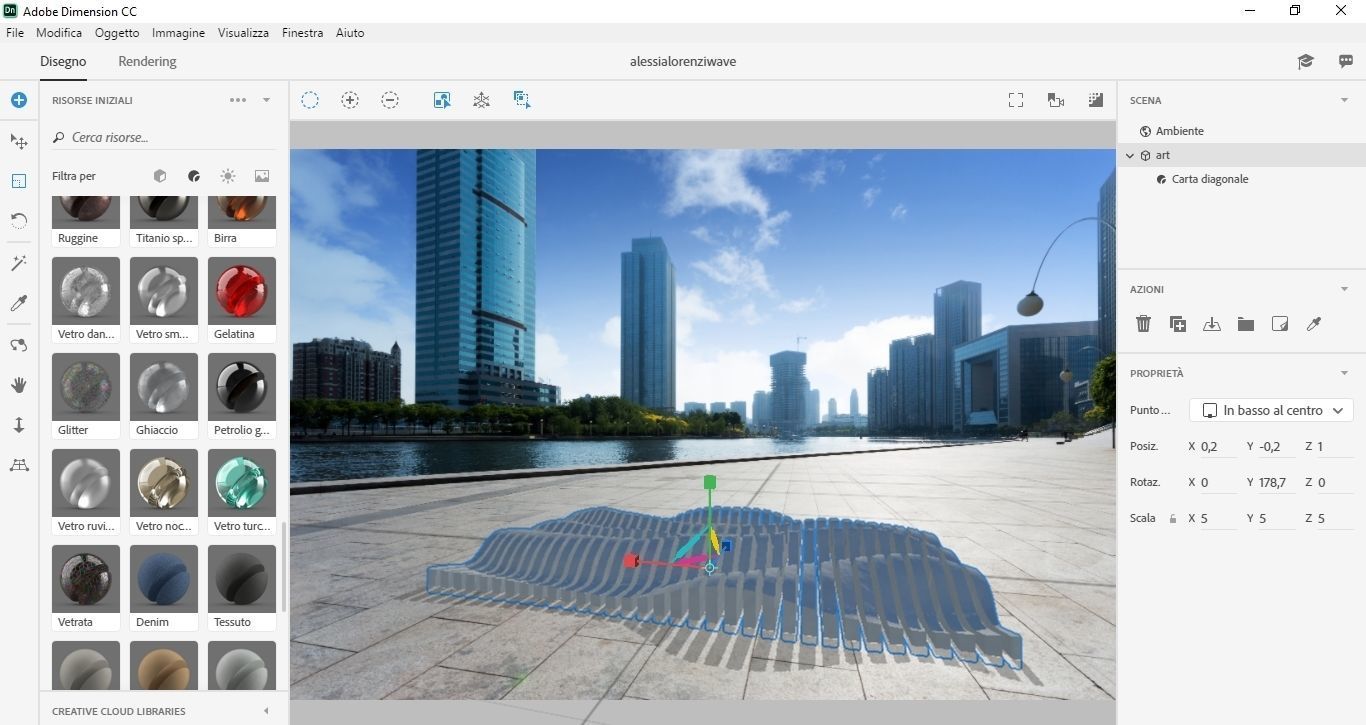Switch to the Rendering tab
1366x725 pixels.
(x=147, y=61)
